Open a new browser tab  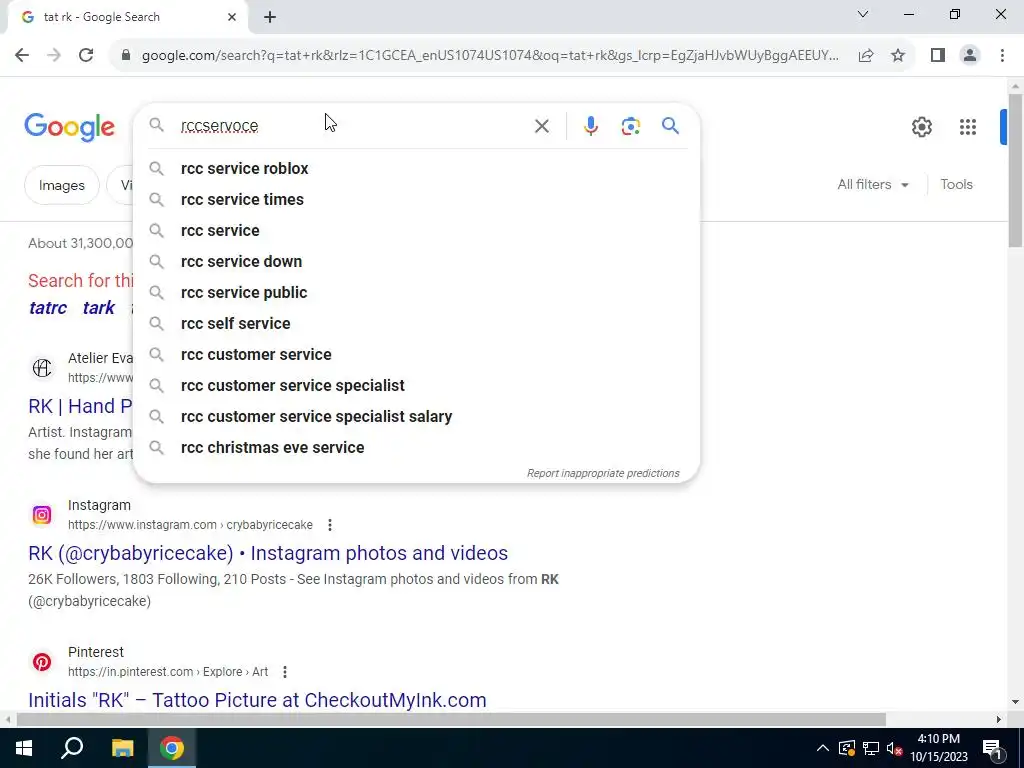pos(270,17)
